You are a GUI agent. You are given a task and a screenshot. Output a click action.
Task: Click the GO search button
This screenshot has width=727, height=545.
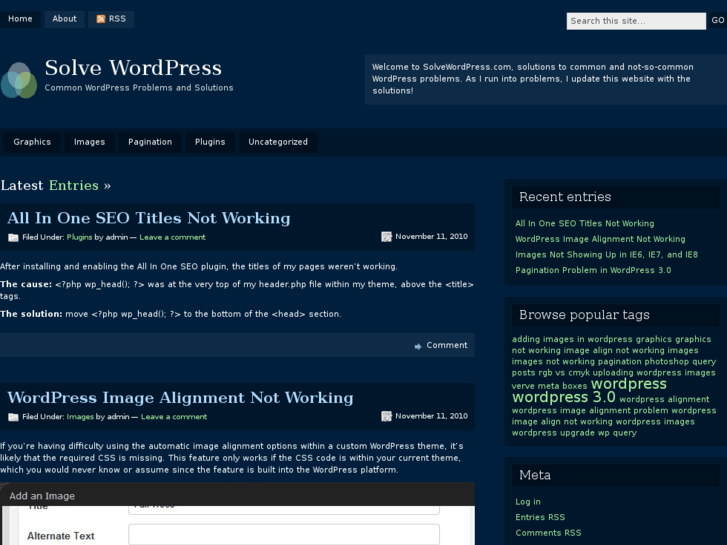pyautogui.click(x=718, y=20)
